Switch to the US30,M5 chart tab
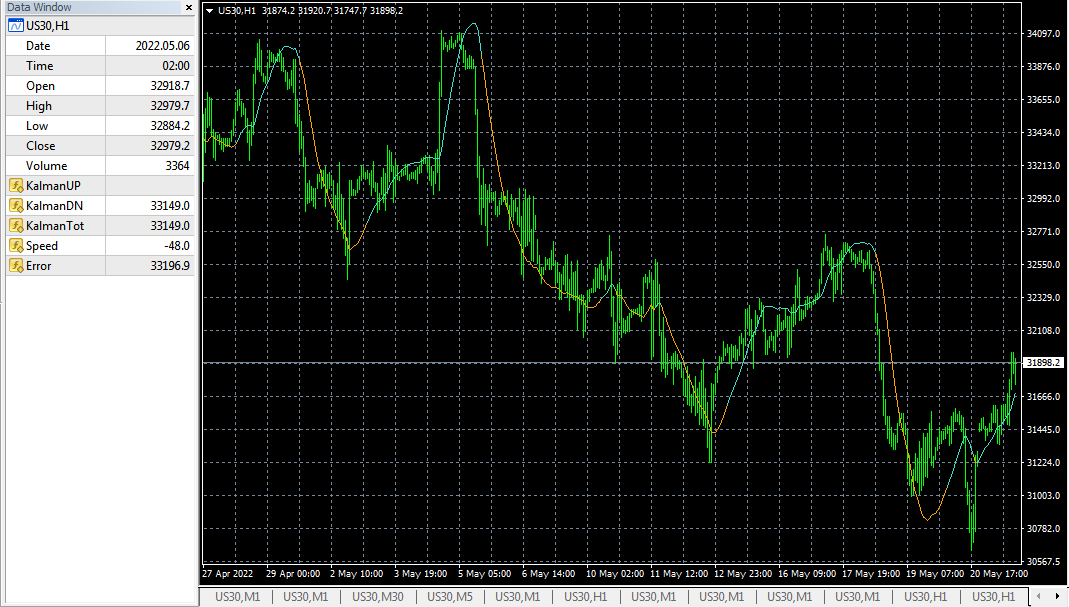The image size is (1069, 607). pos(450,597)
